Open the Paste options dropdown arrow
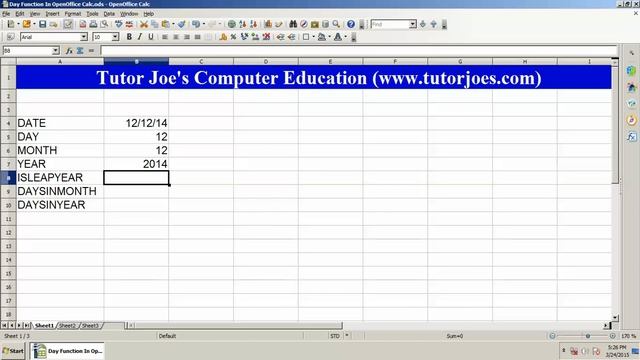The height and width of the screenshot is (360, 640). point(173,24)
